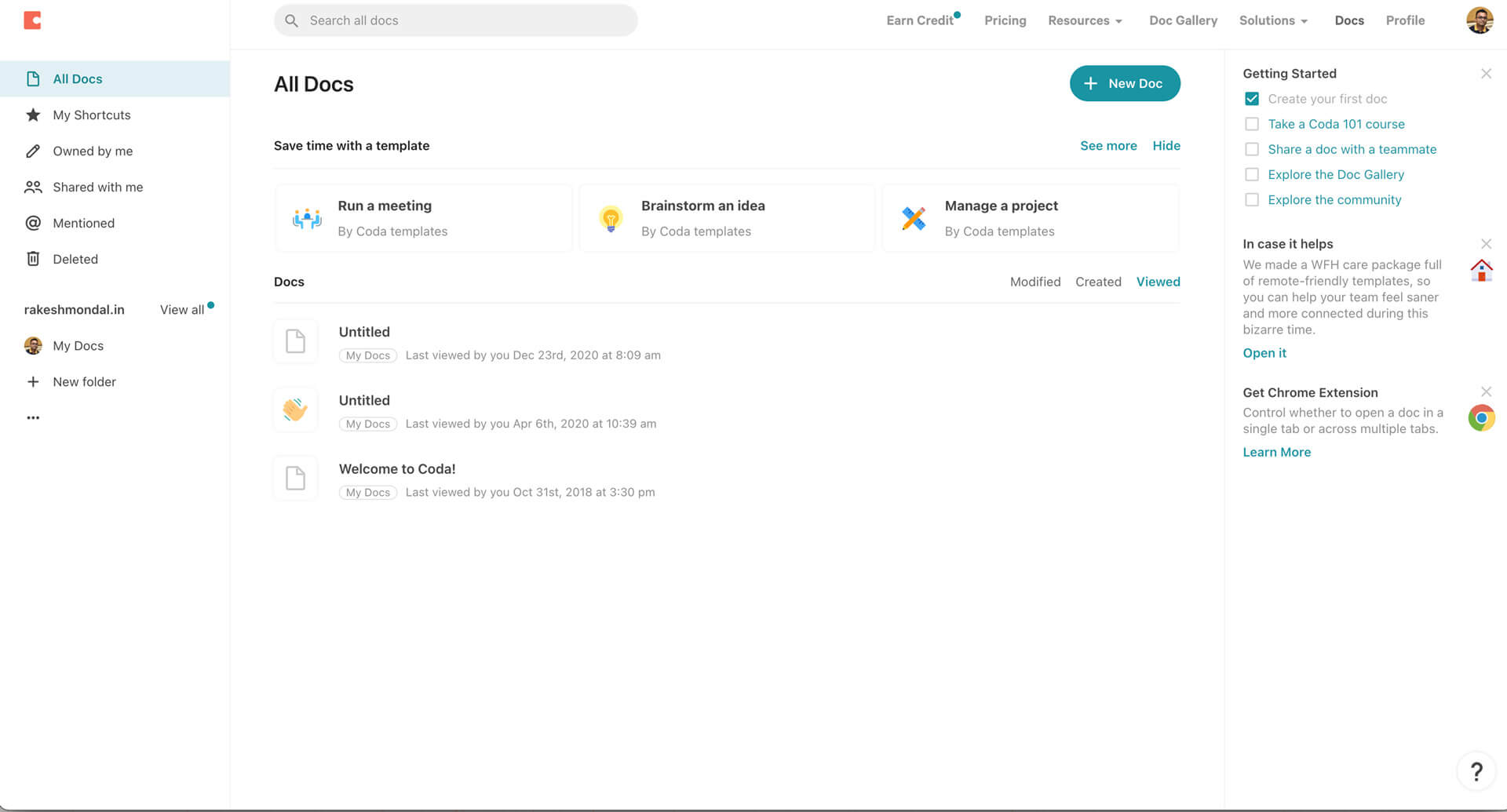Select the Run a meeting title

(385, 206)
